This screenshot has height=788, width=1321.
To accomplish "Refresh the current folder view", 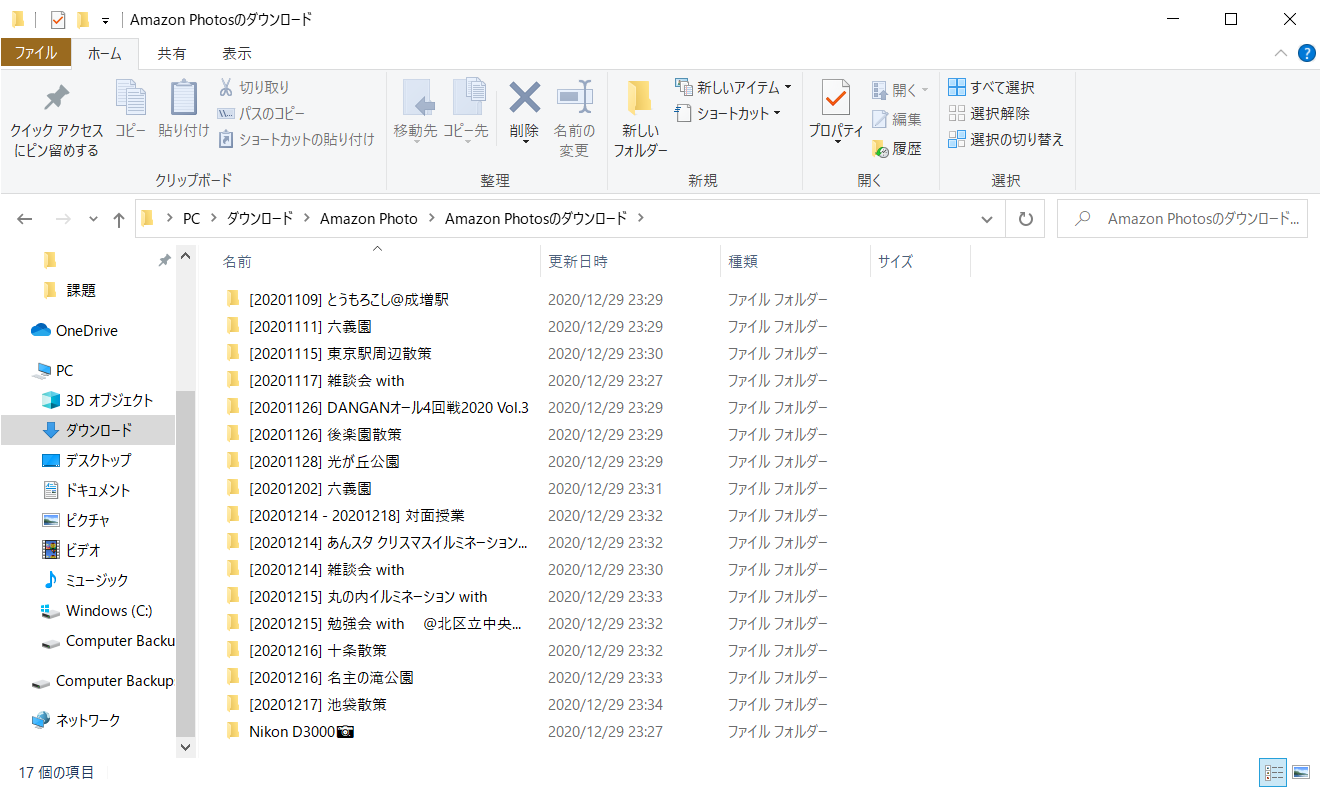I will pyautogui.click(x=1025, y=219).
